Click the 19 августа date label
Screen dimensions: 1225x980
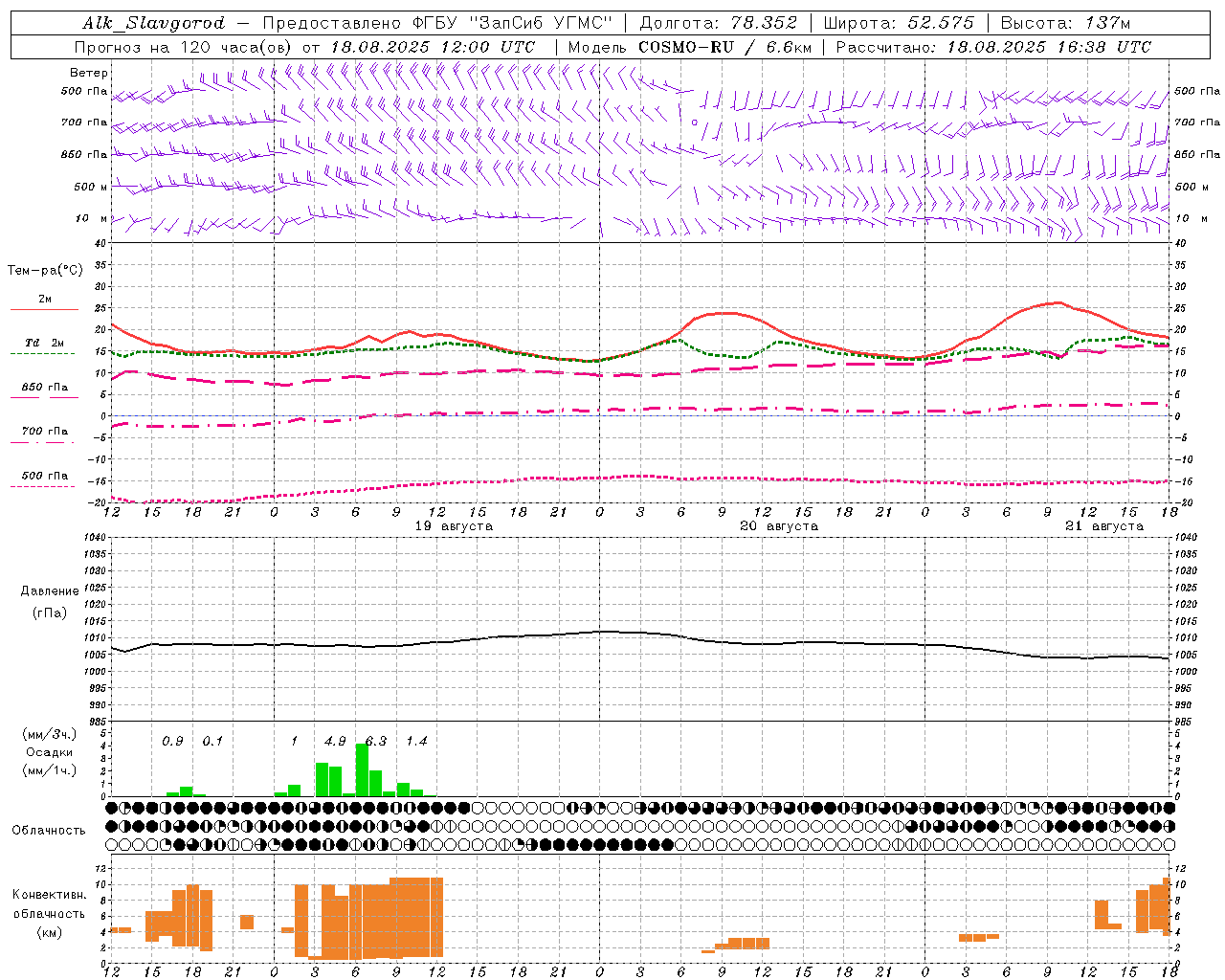click(454, 526)
